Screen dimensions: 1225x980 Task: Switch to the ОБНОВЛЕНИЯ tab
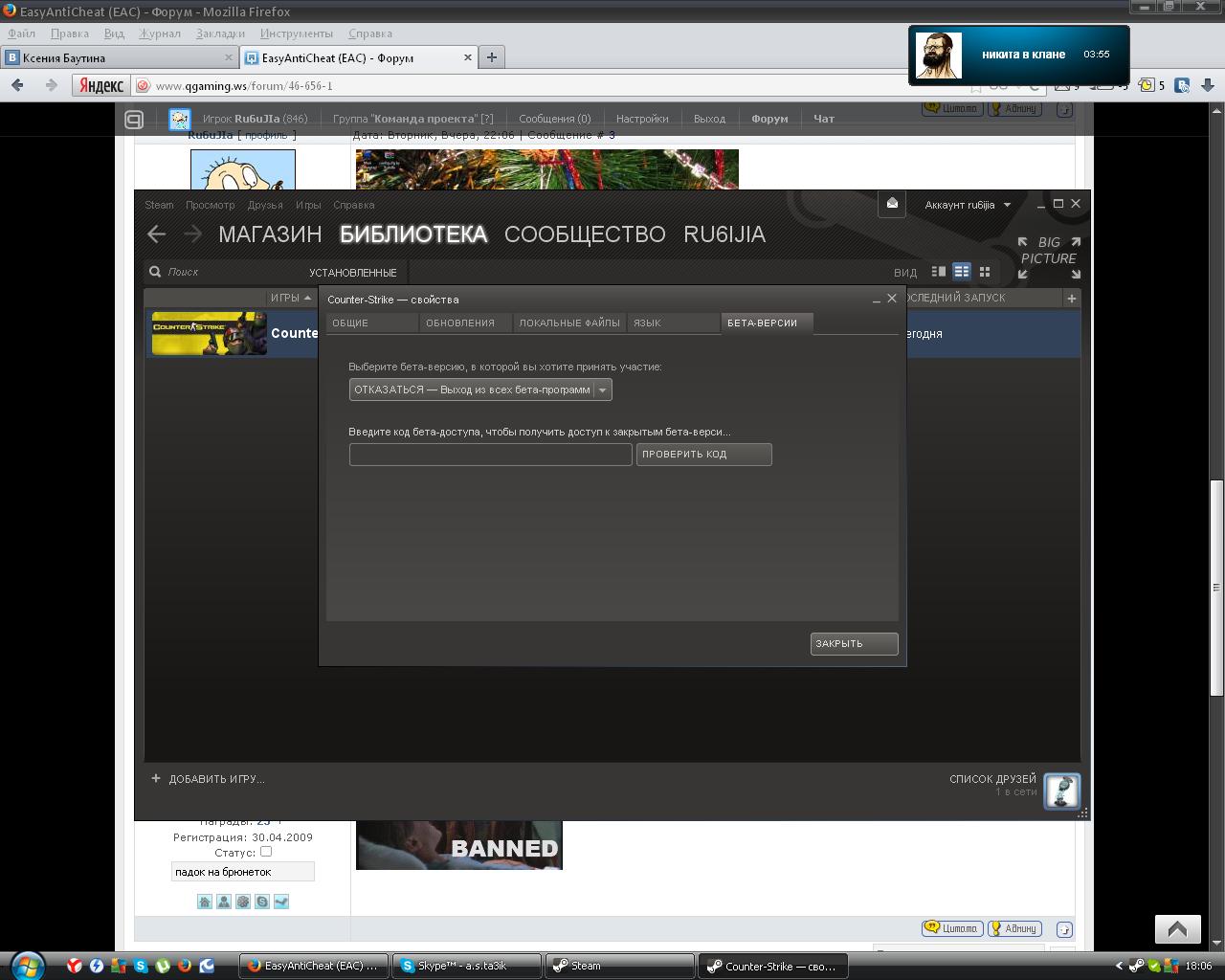466,323
